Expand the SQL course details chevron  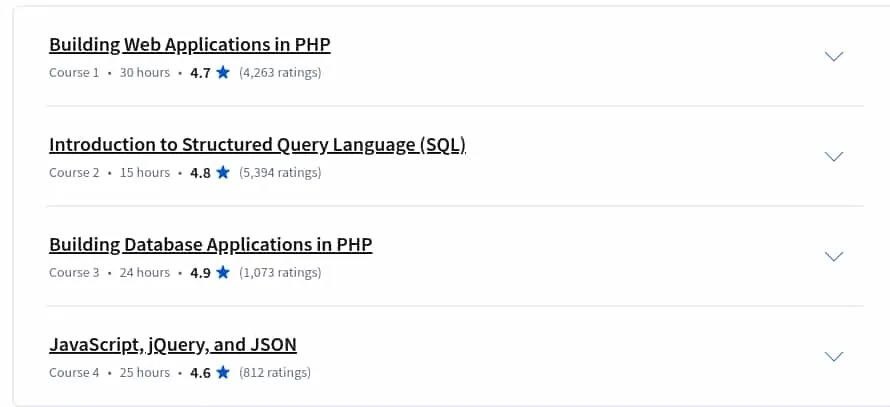pos(833,156)
